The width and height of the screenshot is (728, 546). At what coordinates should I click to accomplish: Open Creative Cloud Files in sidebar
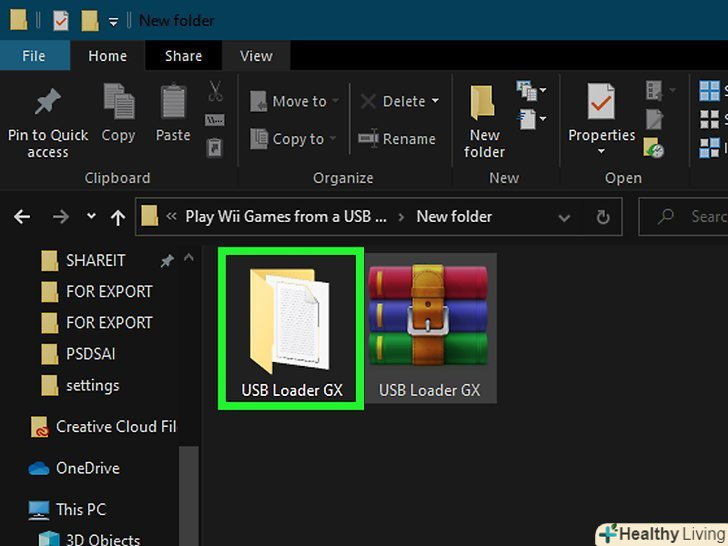click(x=103, y=426)
